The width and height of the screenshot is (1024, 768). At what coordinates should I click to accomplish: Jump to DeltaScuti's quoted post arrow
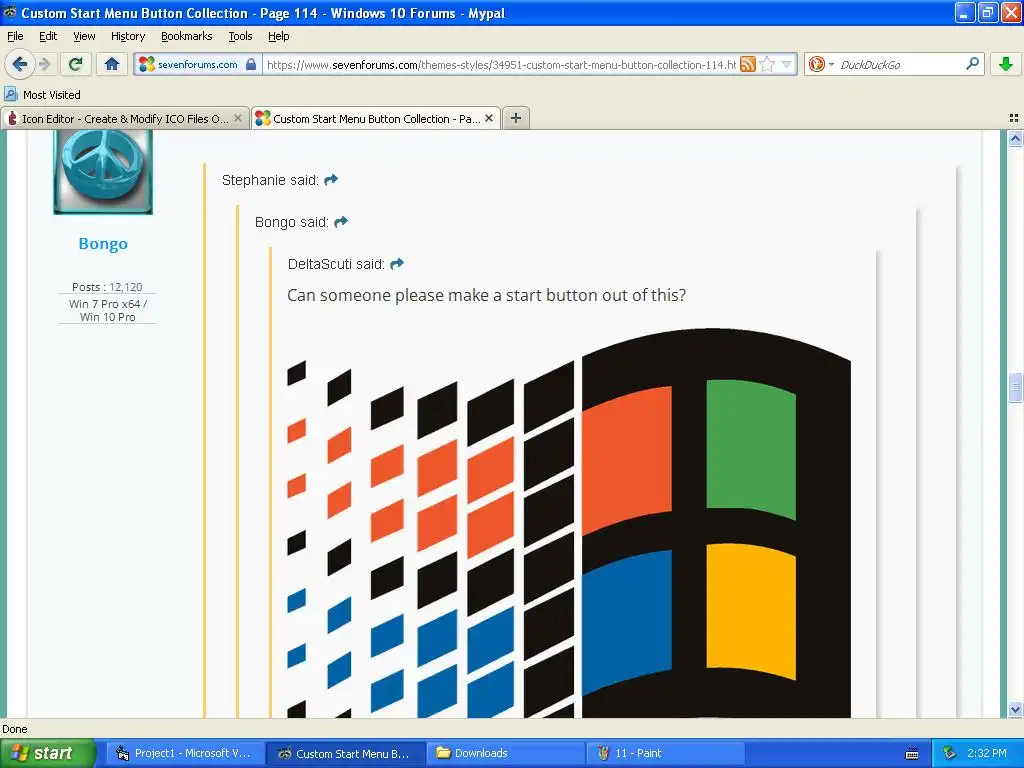397,263
